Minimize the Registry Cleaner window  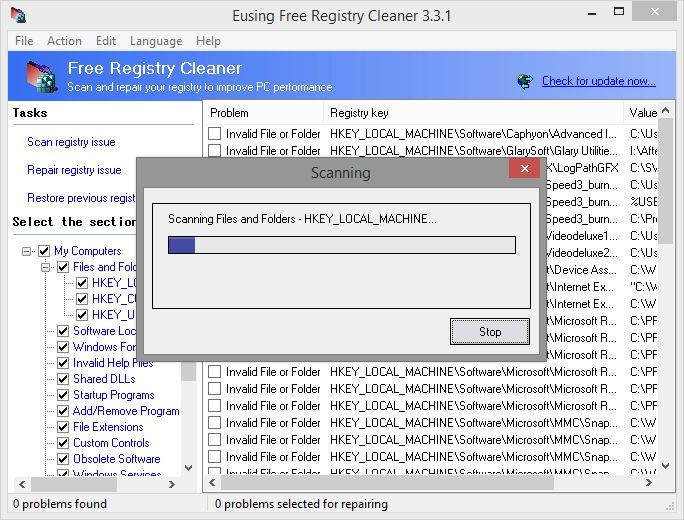click(592, 13)
